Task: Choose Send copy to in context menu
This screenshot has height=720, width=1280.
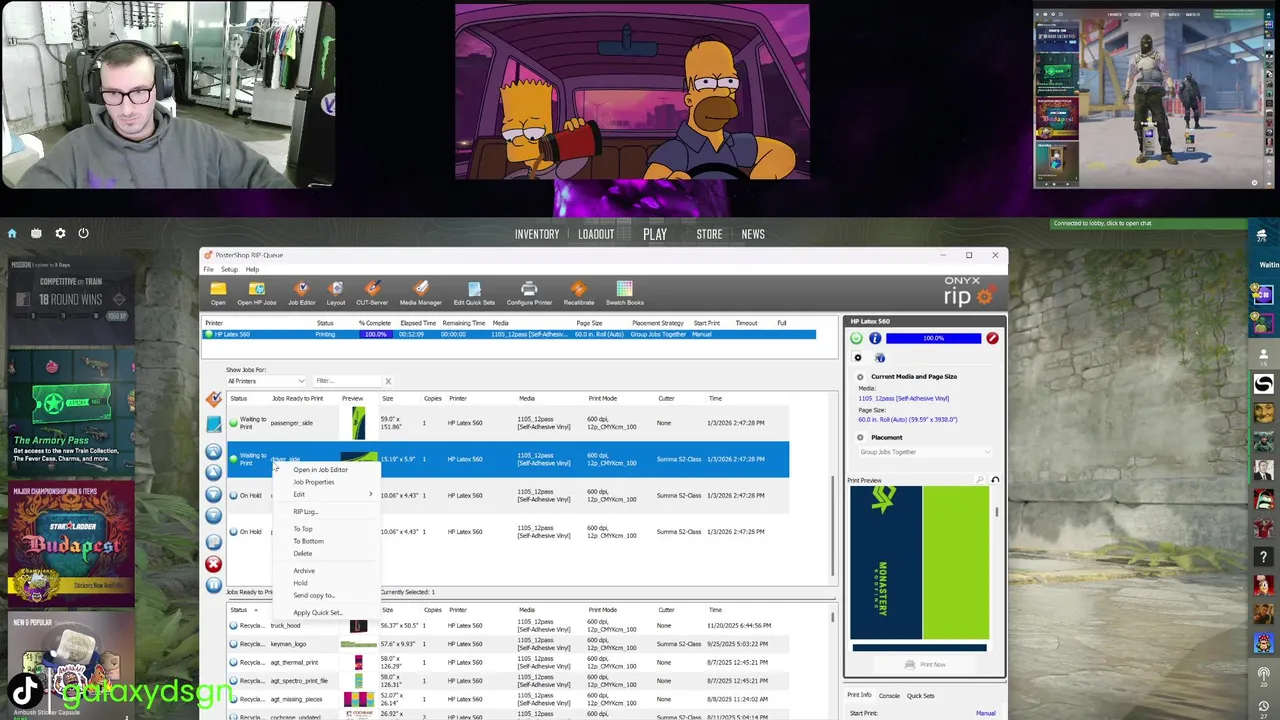Action: (314, 596)
